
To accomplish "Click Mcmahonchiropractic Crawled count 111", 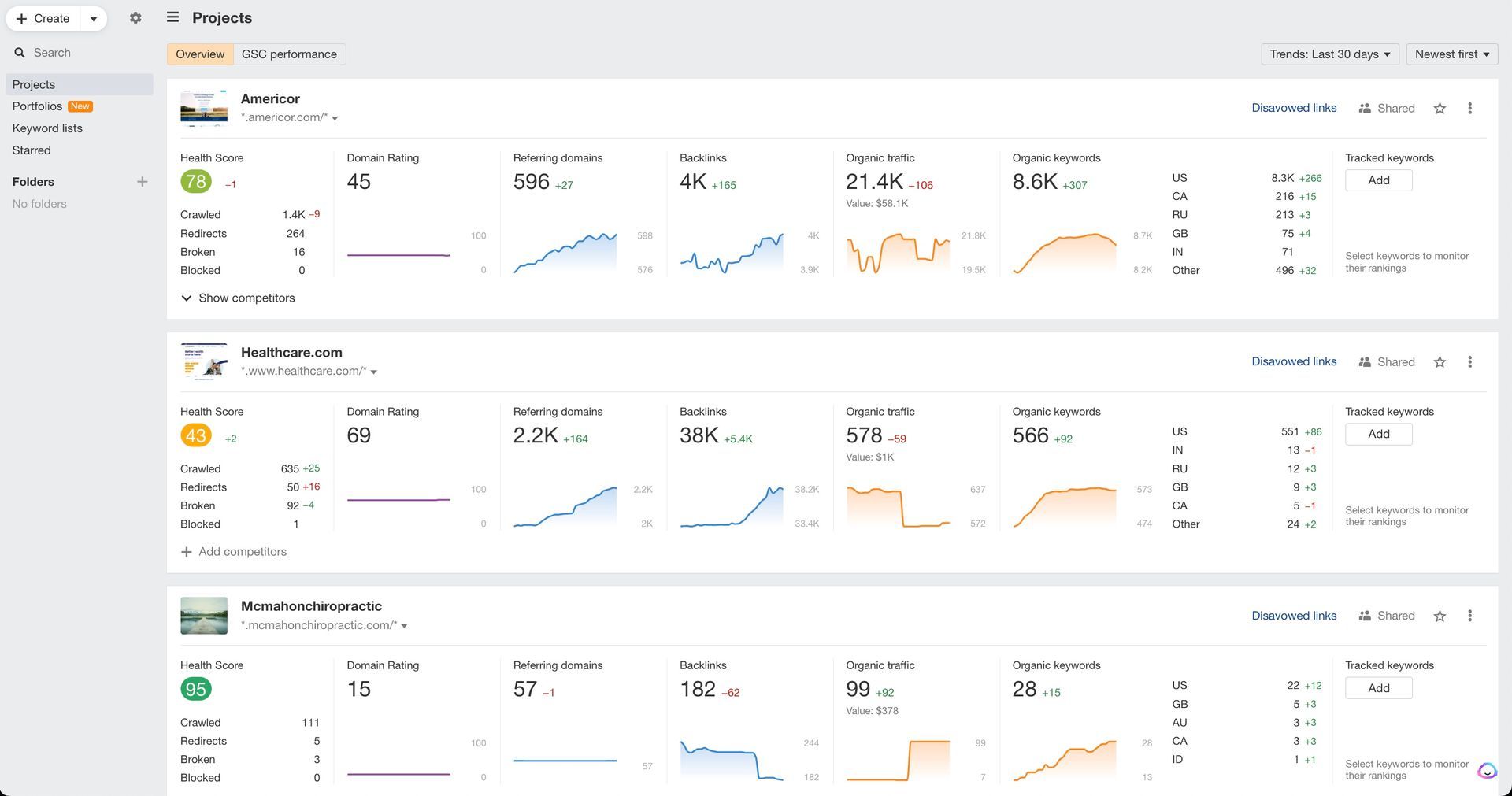I will [310, 723].
